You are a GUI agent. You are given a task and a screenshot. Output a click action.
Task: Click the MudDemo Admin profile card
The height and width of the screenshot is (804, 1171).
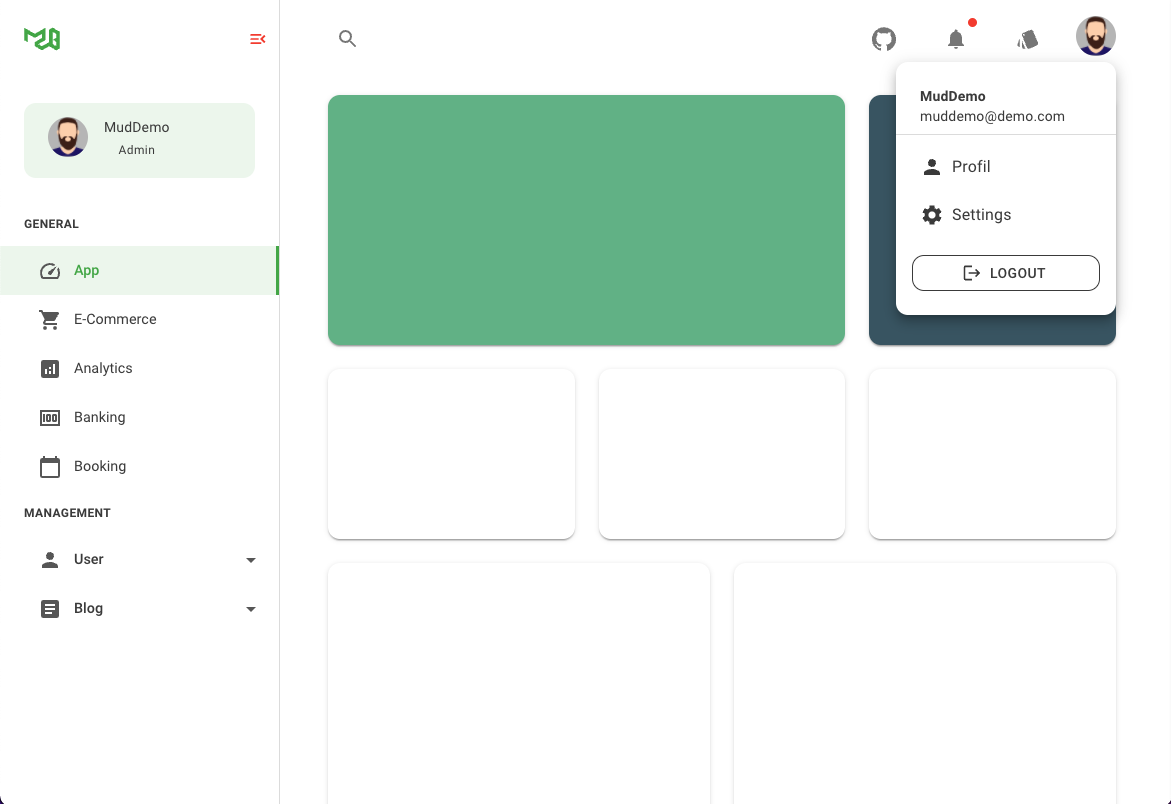point(139,139)
